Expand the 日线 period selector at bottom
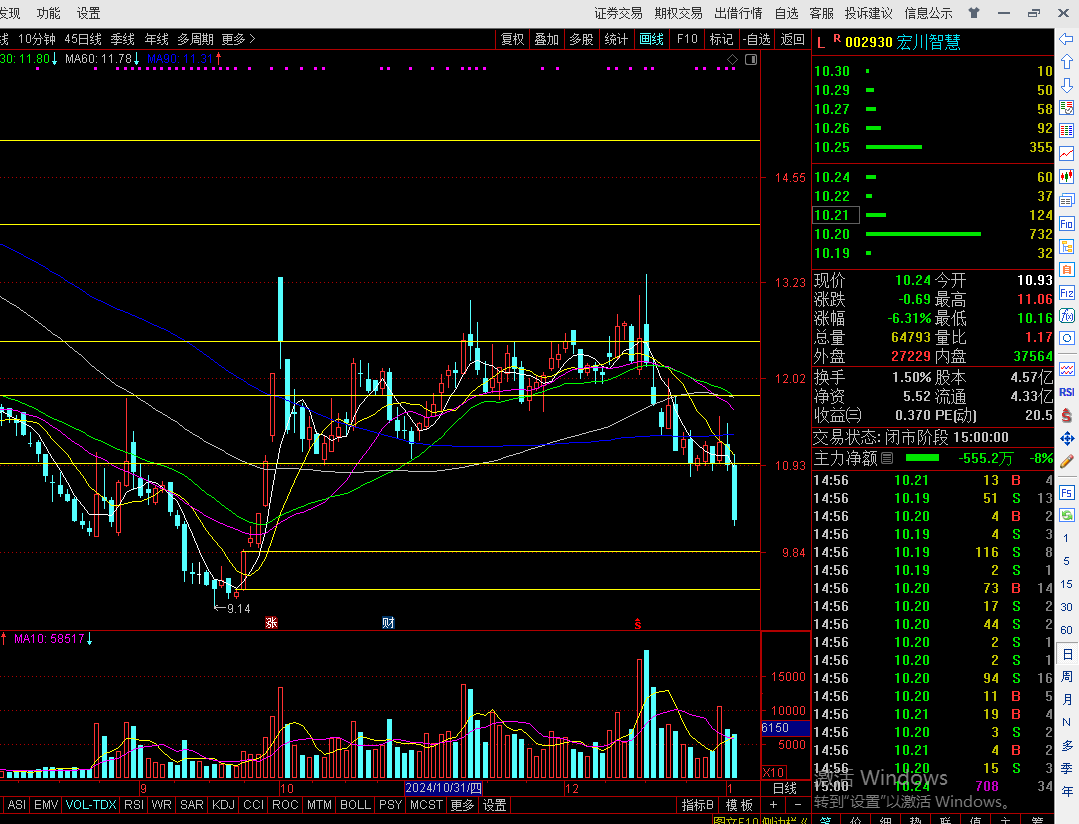 point(784,788)
